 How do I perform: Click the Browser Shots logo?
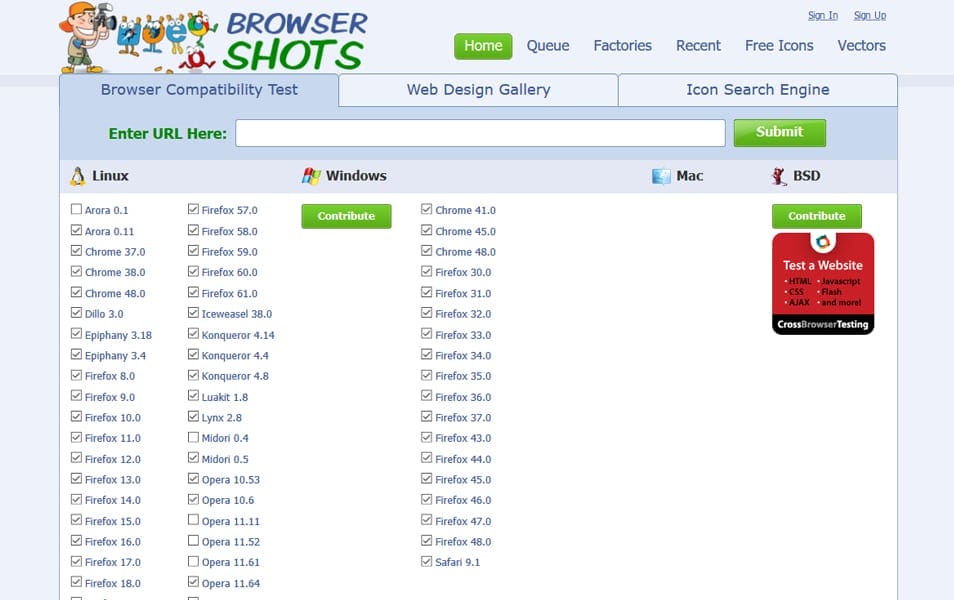[x=213, y=38]
